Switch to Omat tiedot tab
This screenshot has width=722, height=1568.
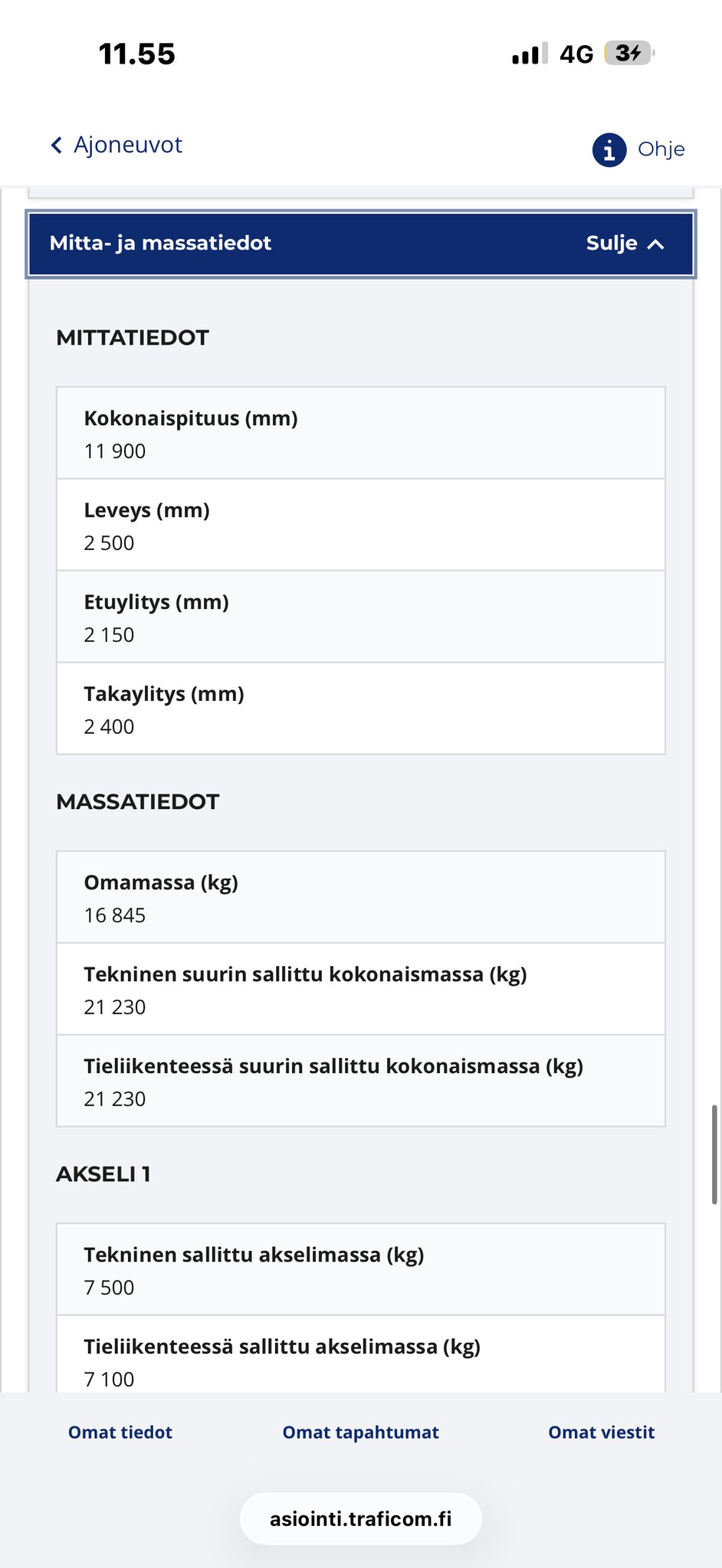click(120, 1432)
